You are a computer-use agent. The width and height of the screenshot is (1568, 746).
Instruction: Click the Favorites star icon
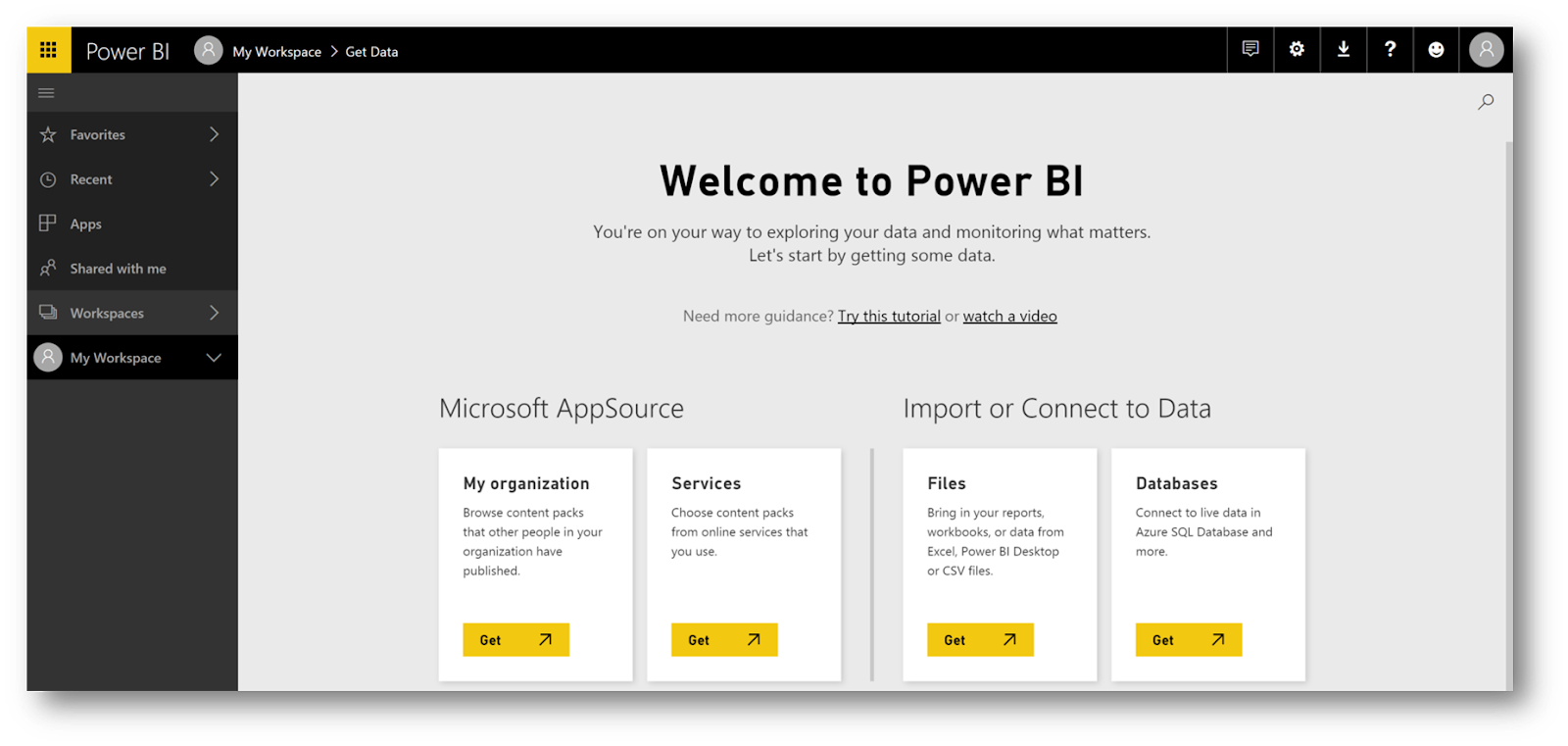[x=48, y=134]
